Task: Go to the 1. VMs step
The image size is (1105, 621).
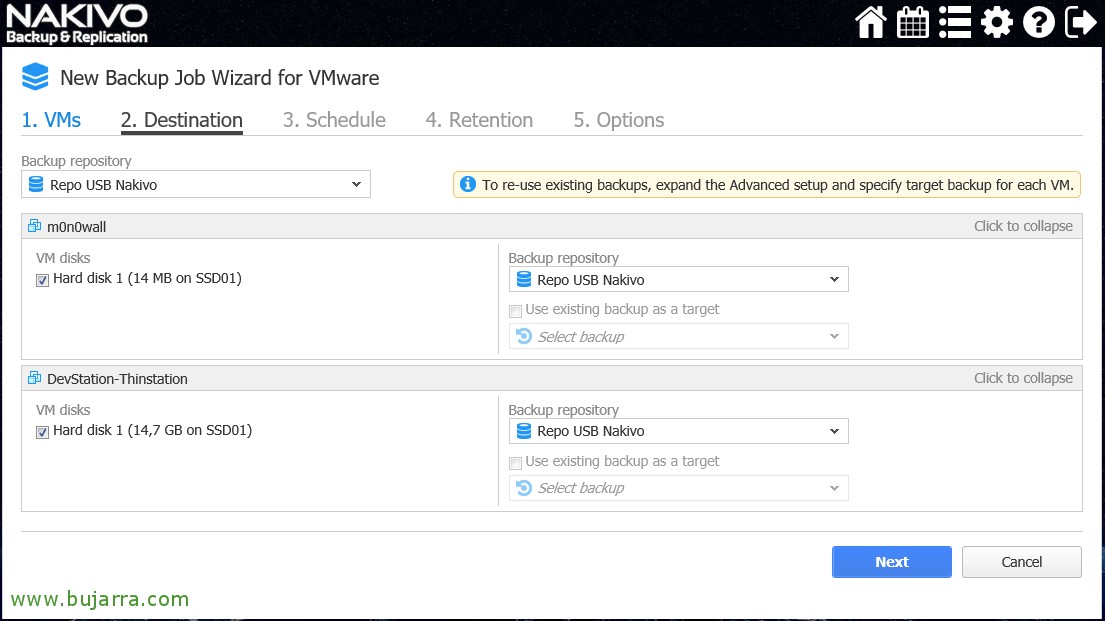Action: pos(51,120)
